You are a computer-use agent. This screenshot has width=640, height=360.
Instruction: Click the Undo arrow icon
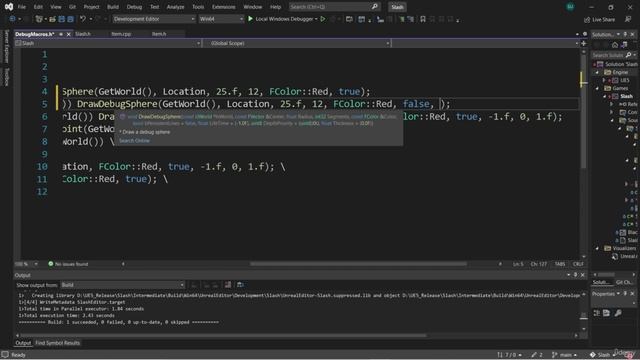(x=82, y=19)
